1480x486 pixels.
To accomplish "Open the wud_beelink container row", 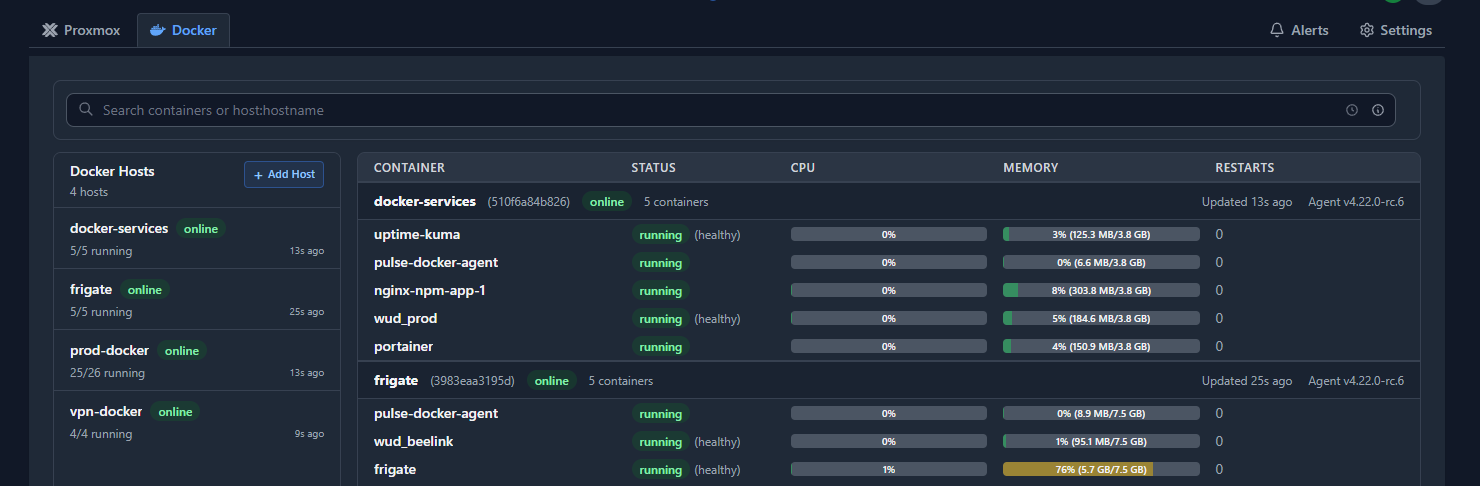I will tap(889, 441).
